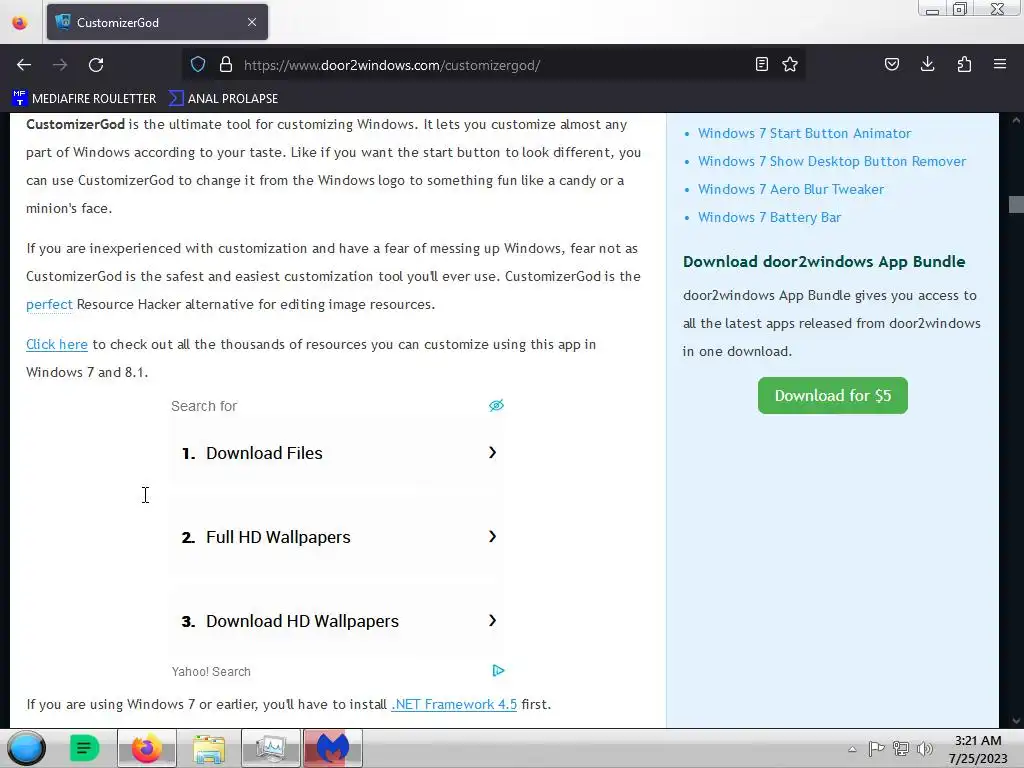Open the .NET Framework 4.5 link

[x=454, y=704]
